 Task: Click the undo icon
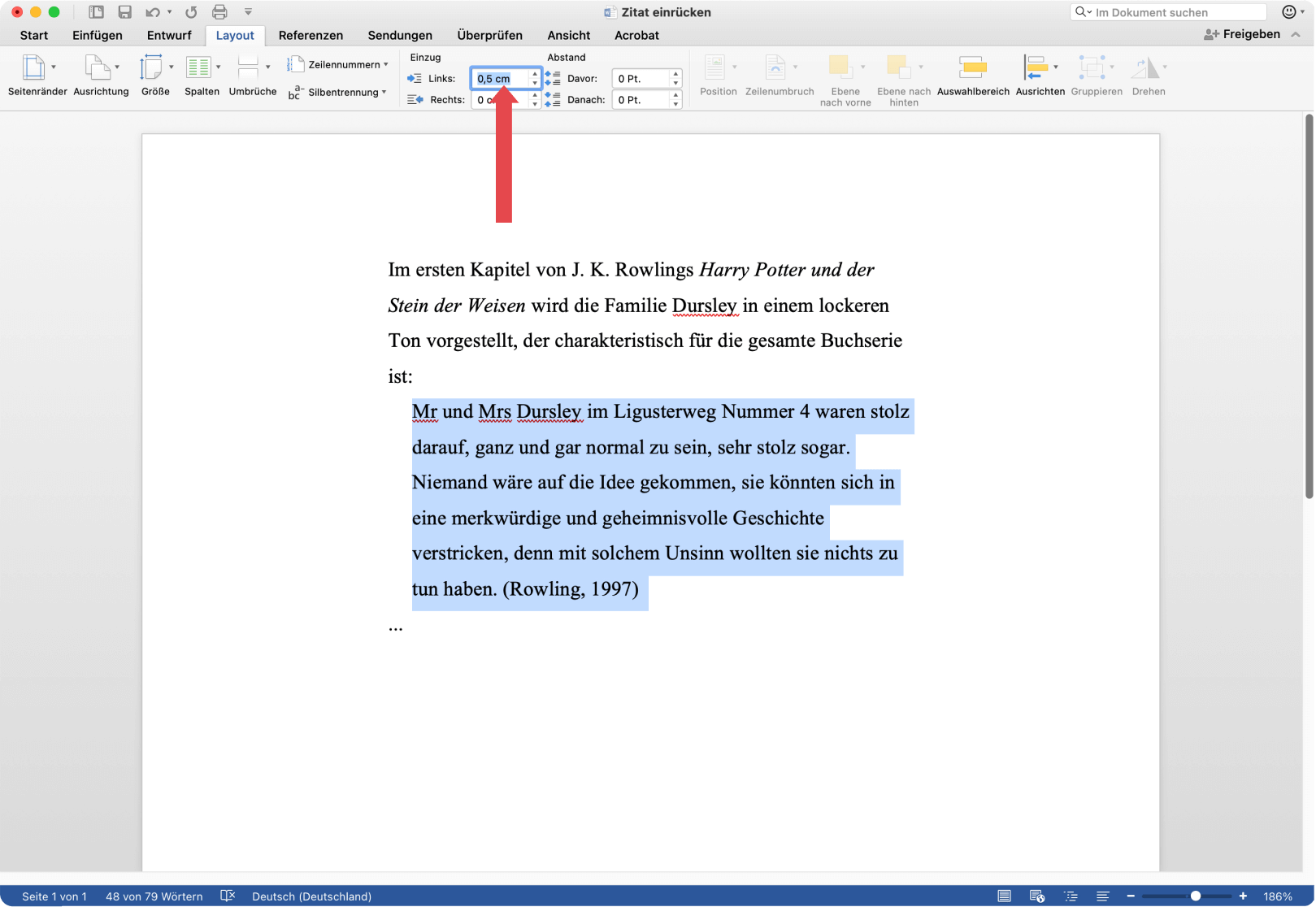(x=152, y=12)
